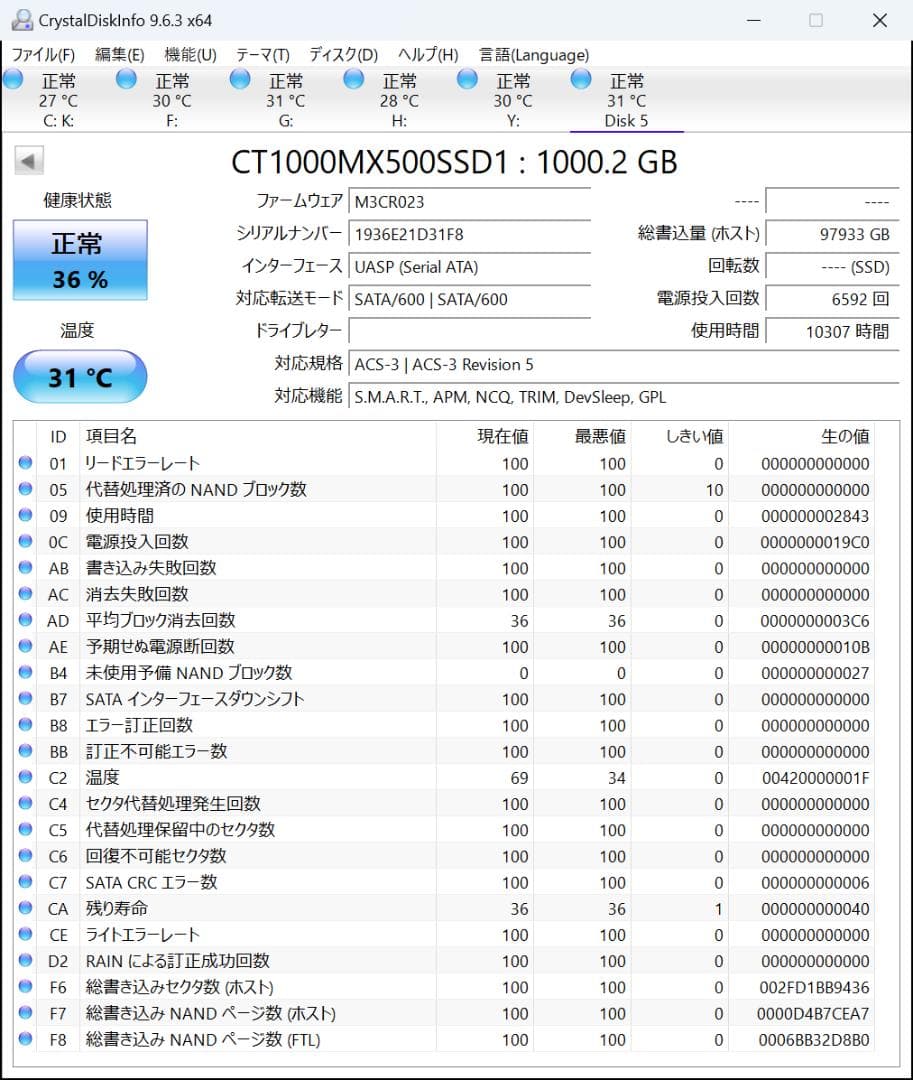This screenshot has height=1080, width=913.
Task: Click the しきい値 column header
Action: (694, 436)
